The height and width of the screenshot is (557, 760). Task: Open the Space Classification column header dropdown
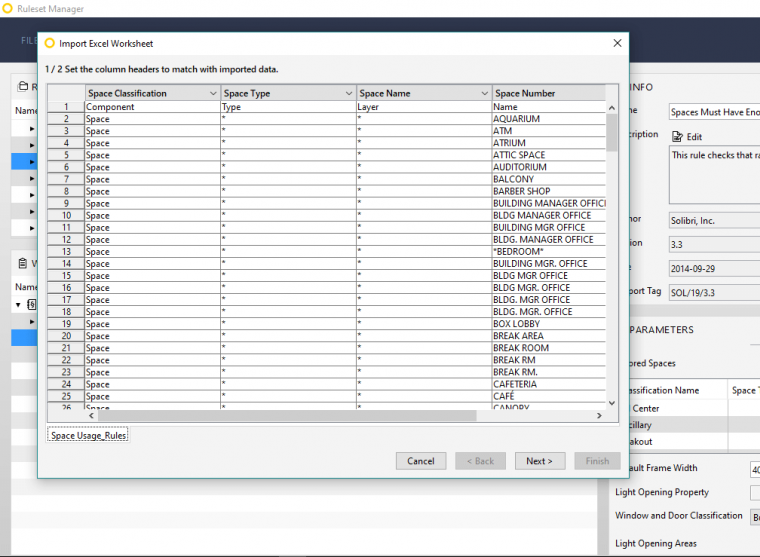[213, 94]
